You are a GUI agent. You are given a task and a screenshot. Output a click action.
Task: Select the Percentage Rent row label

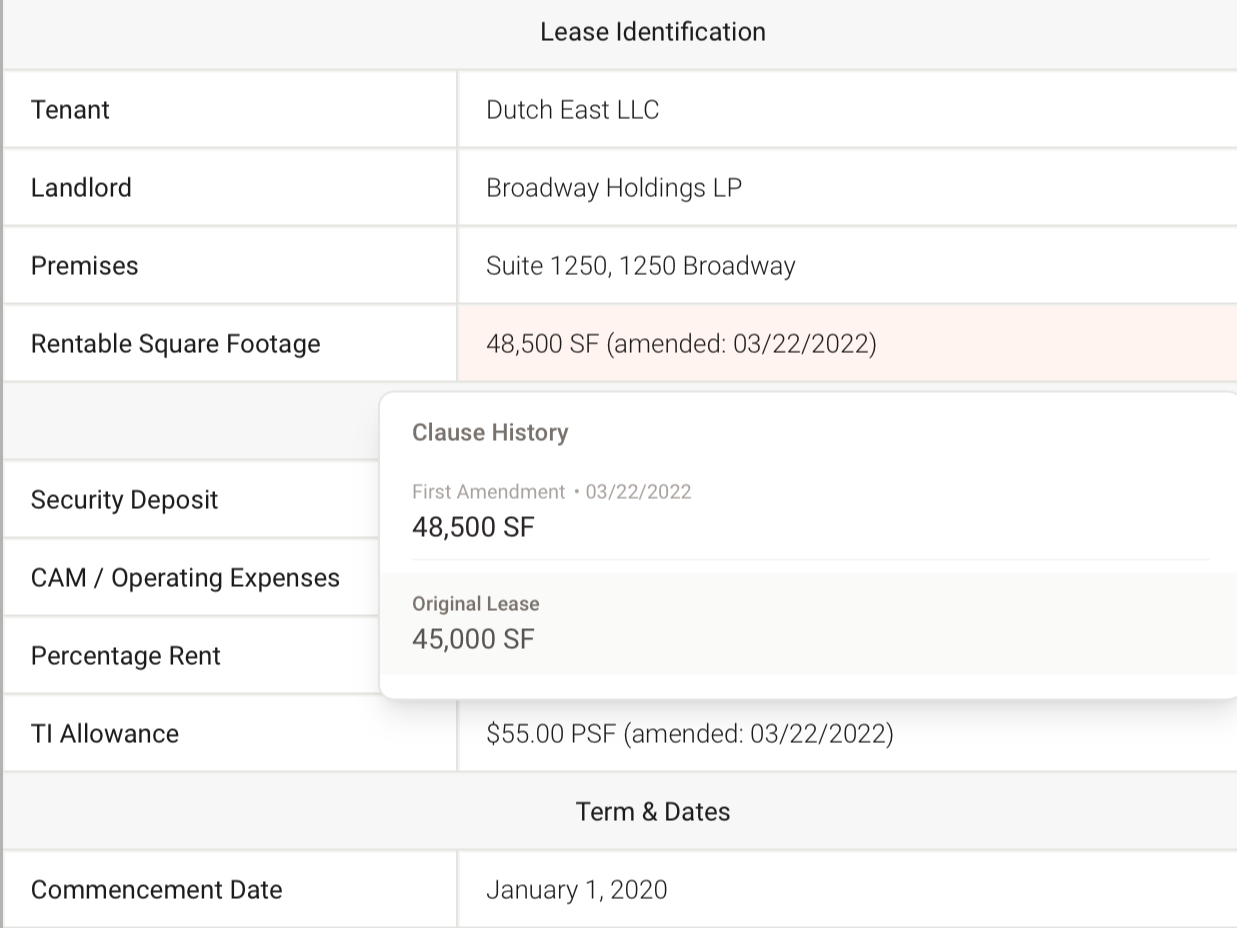[125, 656]
